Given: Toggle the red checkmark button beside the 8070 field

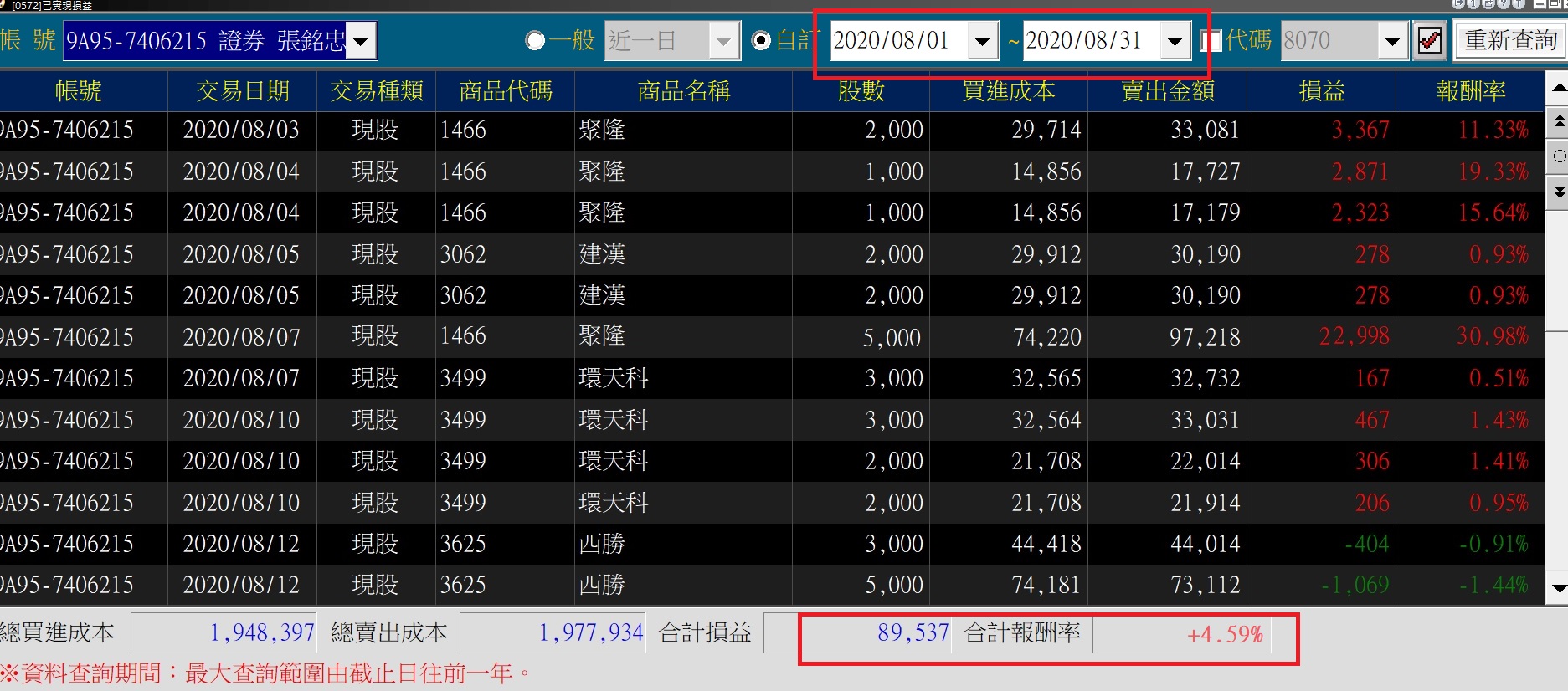Looking at the screenshot, I should tap(1430, 40).
